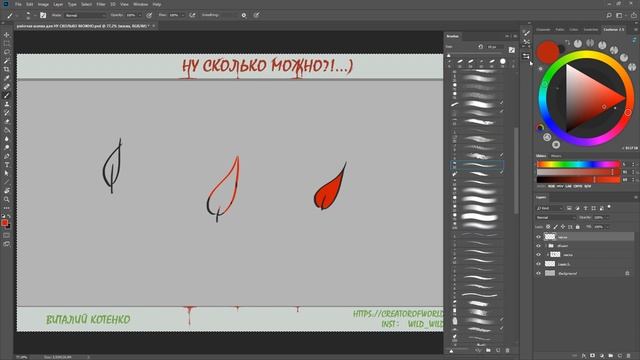The height and width of the screenshot is (360, 640).
Task: Switch to the Mixers tab in Coolorus
Action: point(556,156)
